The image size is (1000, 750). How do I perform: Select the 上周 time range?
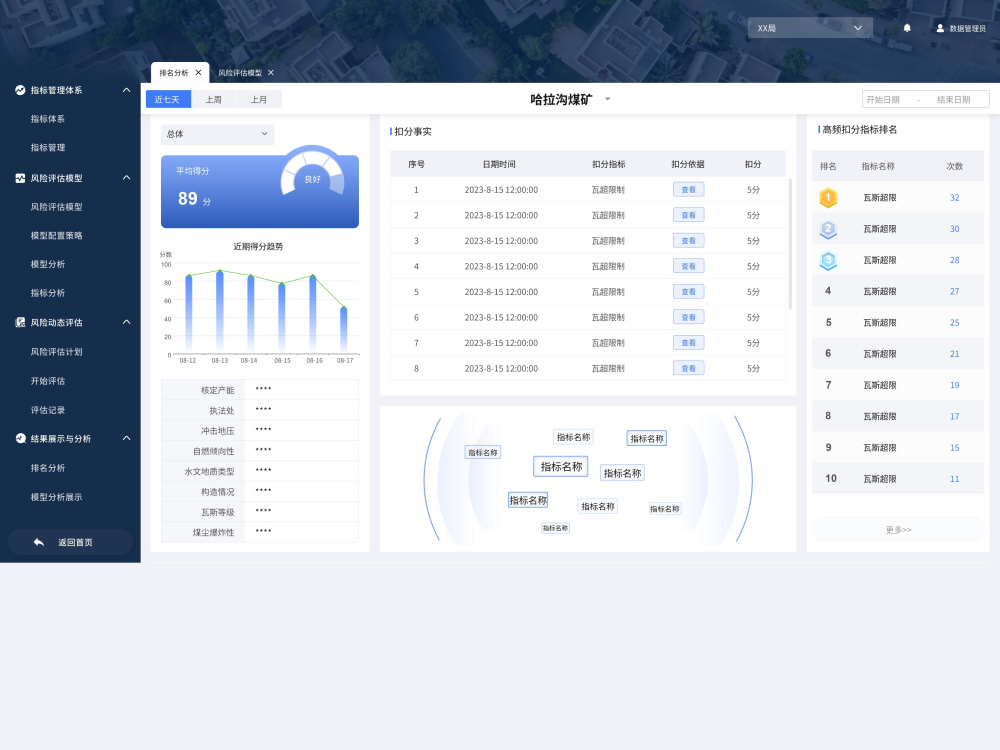pyautogui.click(x=214, y=99)
